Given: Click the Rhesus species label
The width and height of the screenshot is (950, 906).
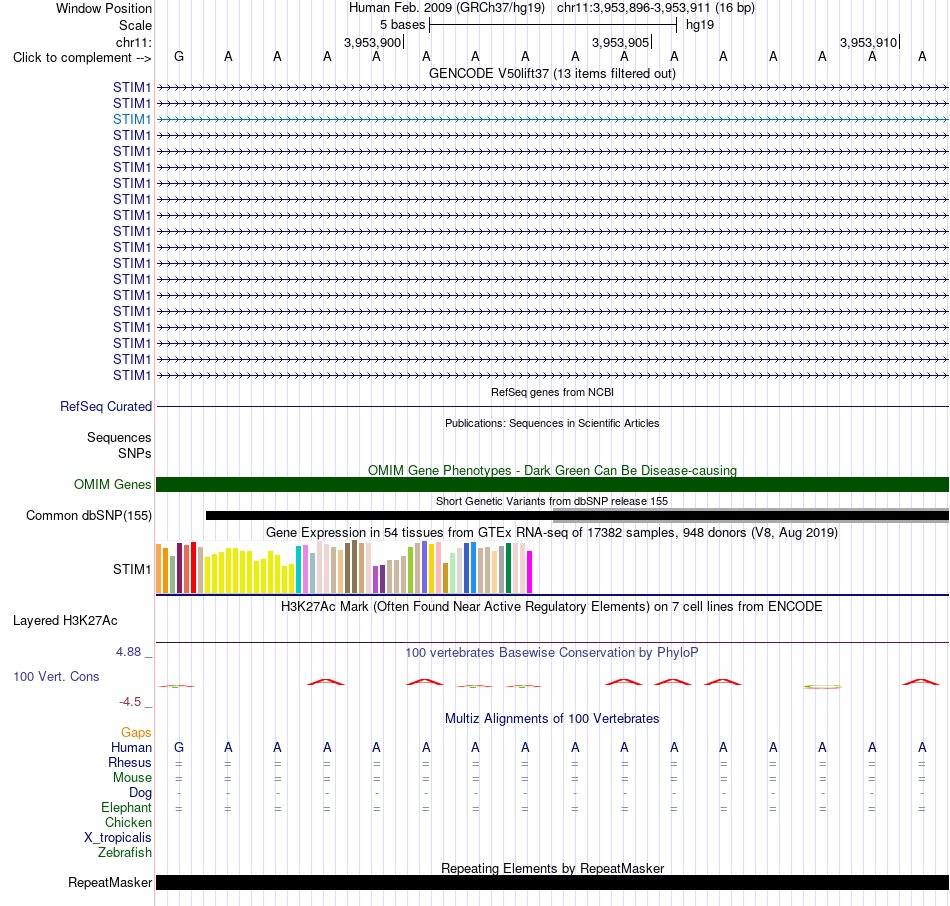Looking at the screenshot, I should pyautogui.click(x=130, y=762).
